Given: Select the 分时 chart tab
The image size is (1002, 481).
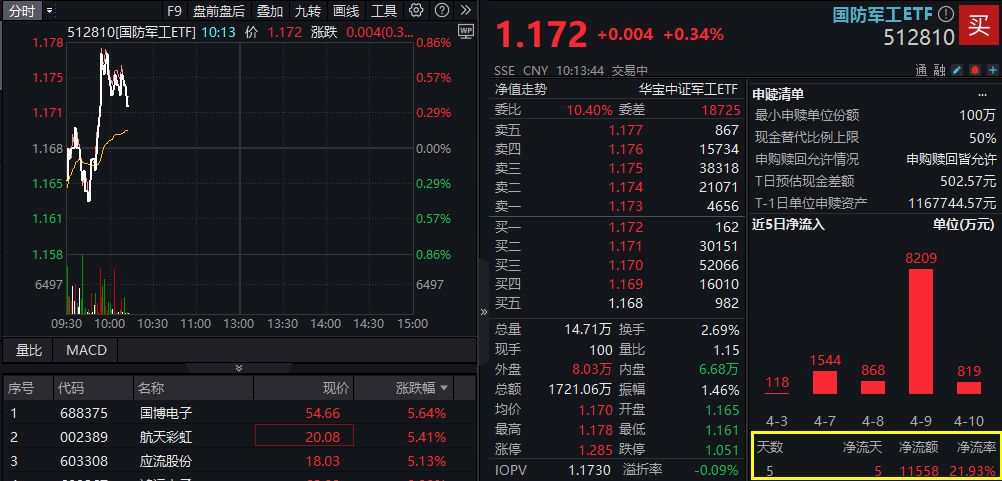Looking at the screenshot, I should [x=22, y=10].
